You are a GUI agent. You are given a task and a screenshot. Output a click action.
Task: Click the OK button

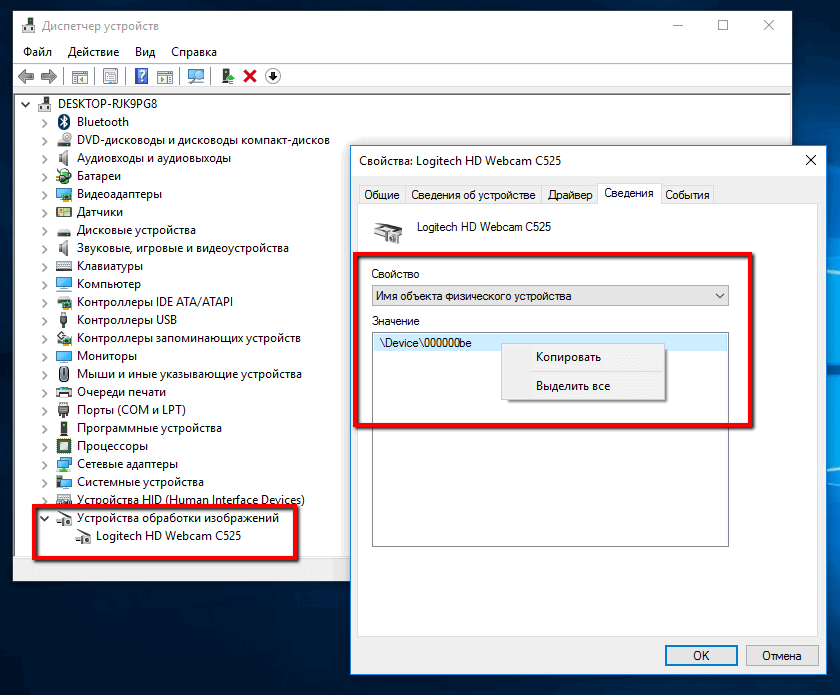701,655
